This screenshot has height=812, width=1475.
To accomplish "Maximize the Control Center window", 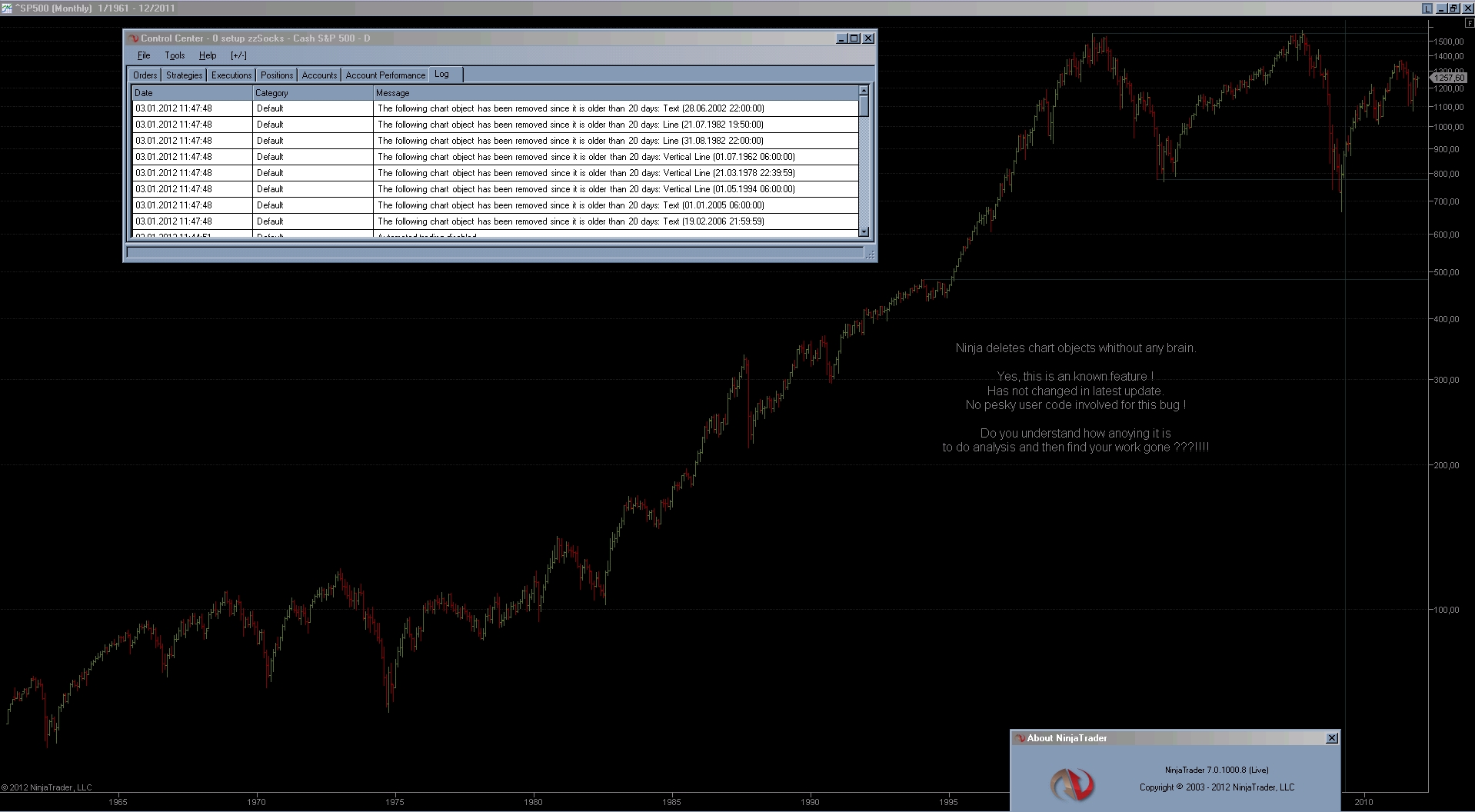I will pos(854,38).
